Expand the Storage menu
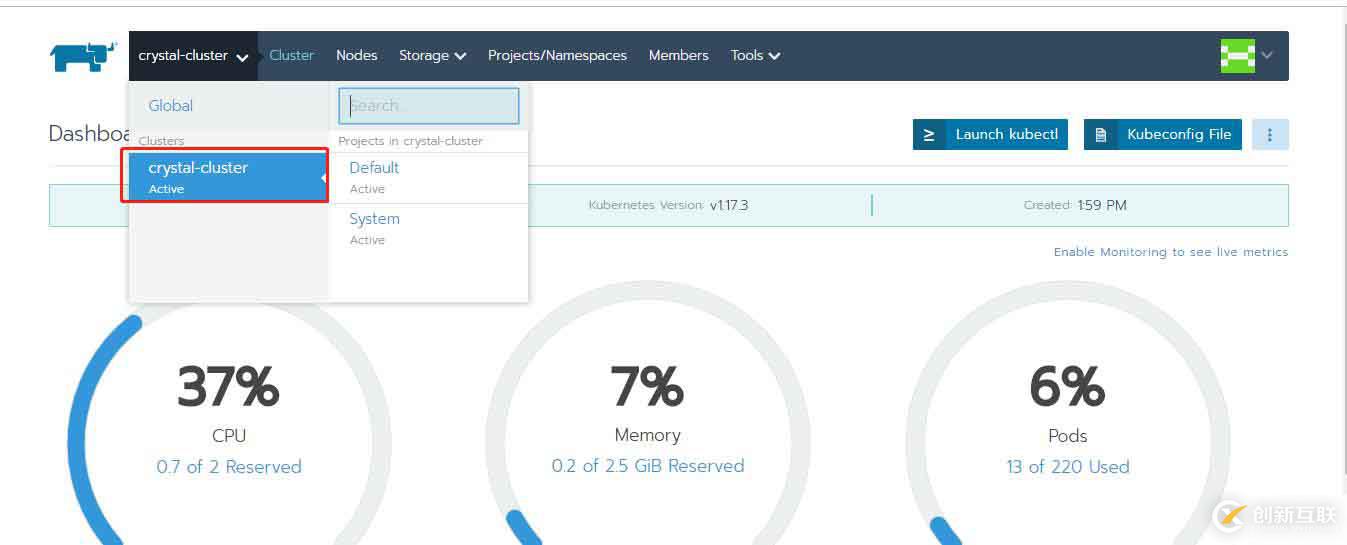Viewport: 1347px width, 545px height. (x=433, y=56)
